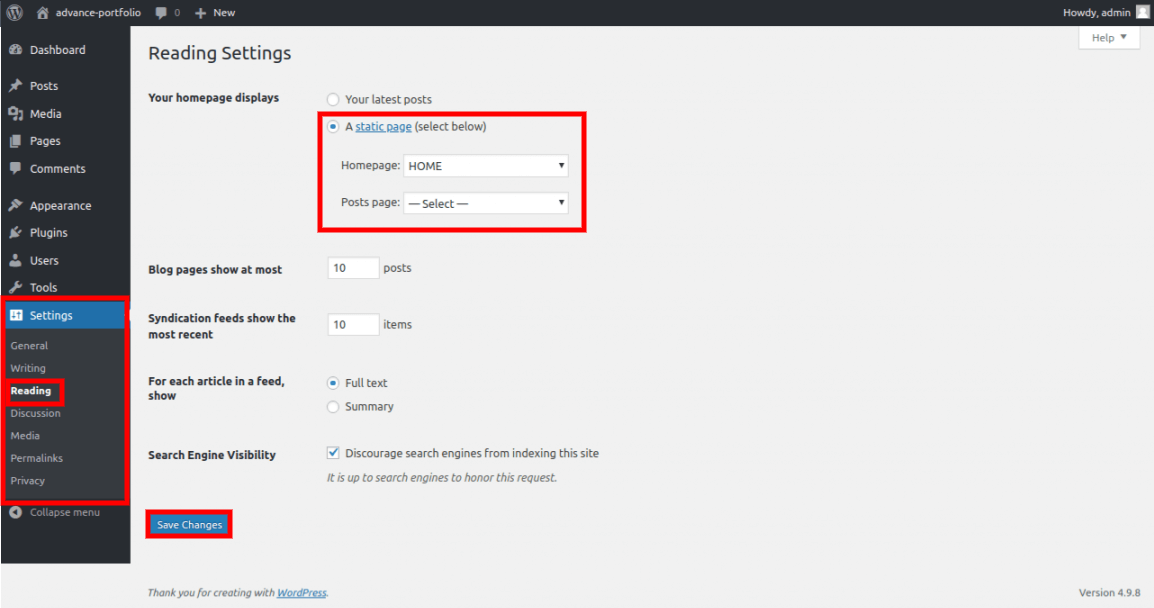Open the Posts page dropdown
The height and width of the screenshot is (608, 1154).
click(x=486, y=203)
